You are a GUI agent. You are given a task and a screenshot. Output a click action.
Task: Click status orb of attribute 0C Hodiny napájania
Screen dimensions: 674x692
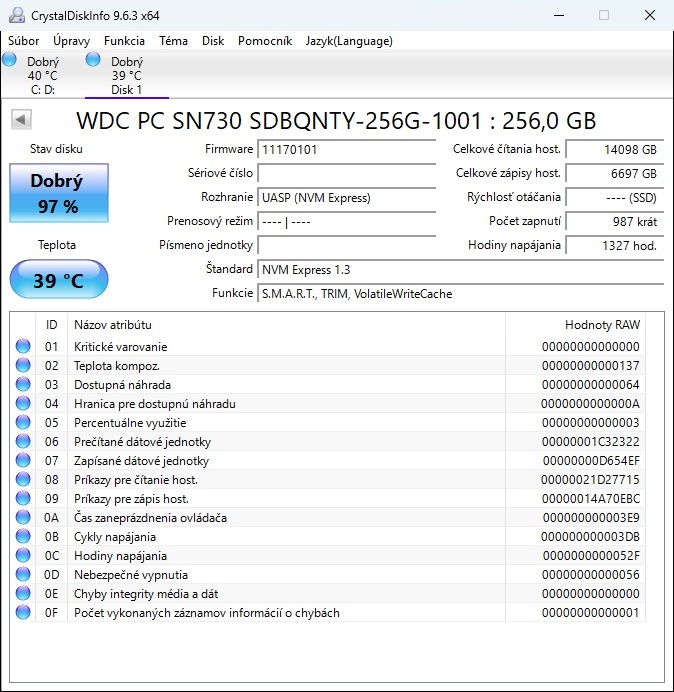click(23, 555)
